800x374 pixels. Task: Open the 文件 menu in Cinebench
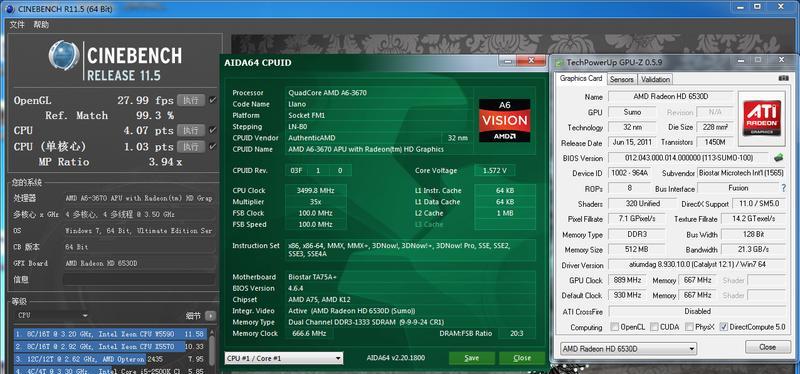[17, 24]
